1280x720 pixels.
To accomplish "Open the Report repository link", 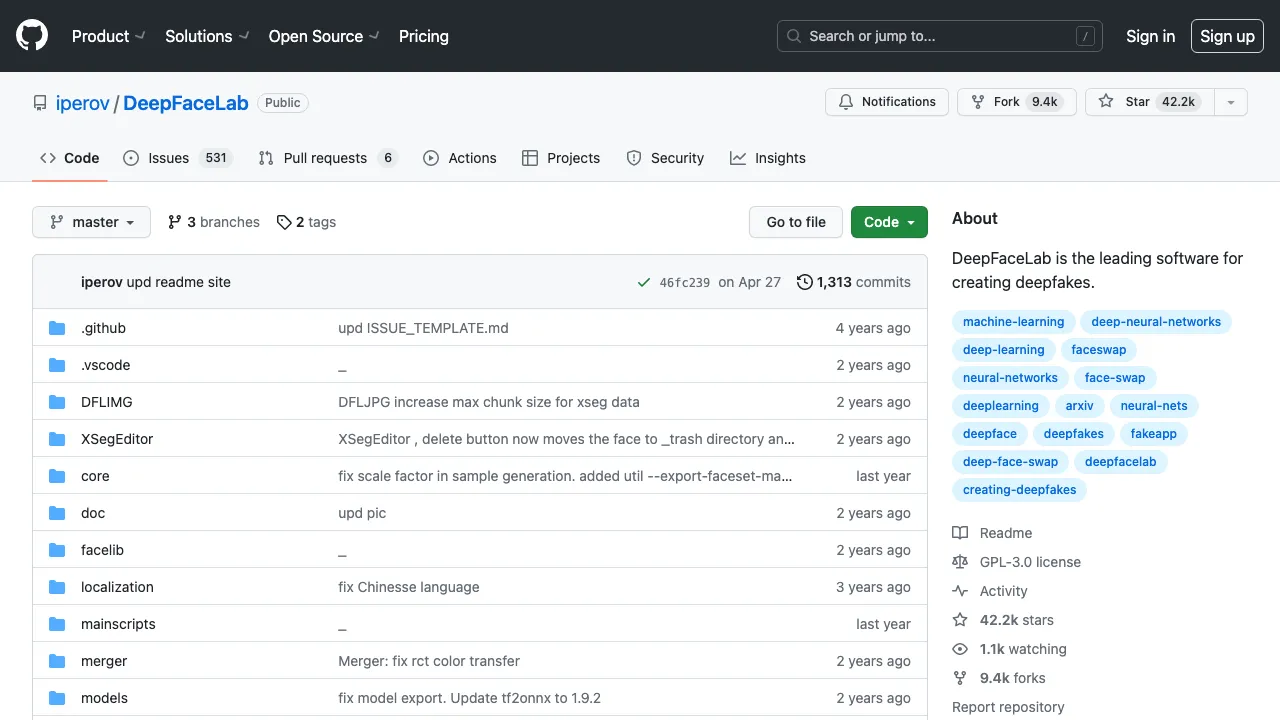I will (1008, 707).
